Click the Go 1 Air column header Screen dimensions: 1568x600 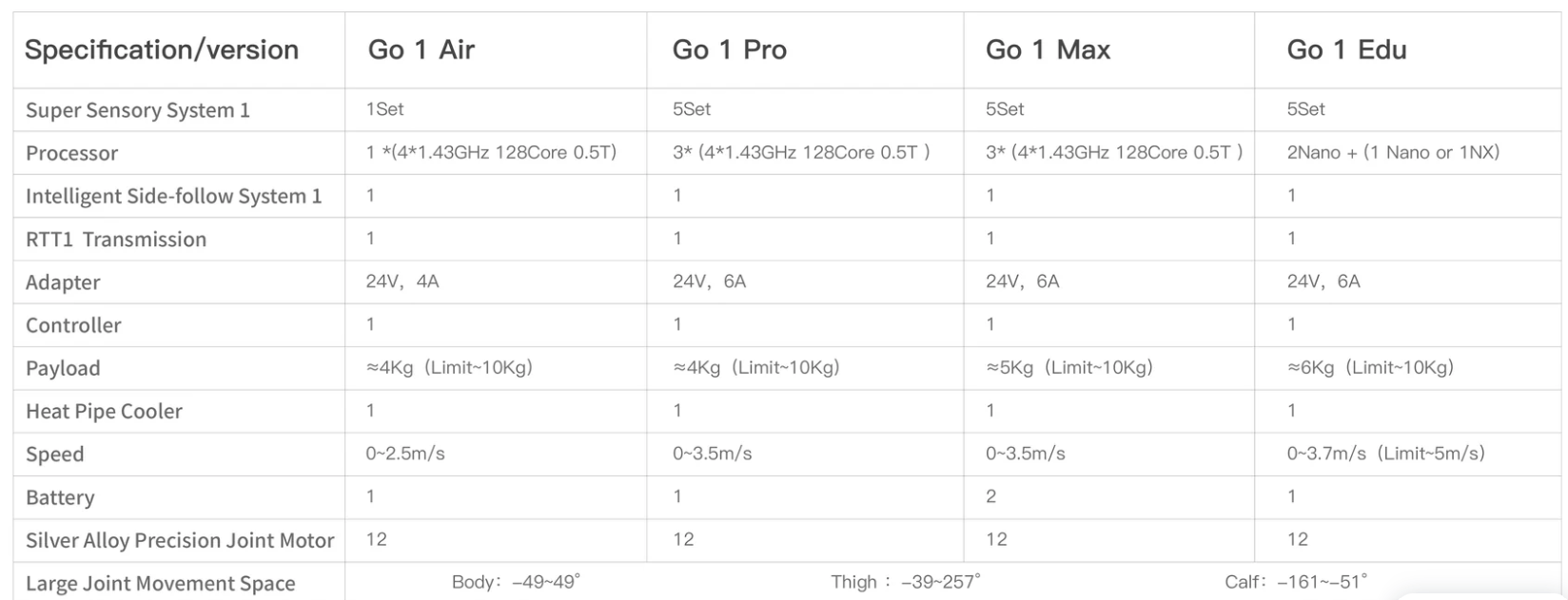point(421,50)
